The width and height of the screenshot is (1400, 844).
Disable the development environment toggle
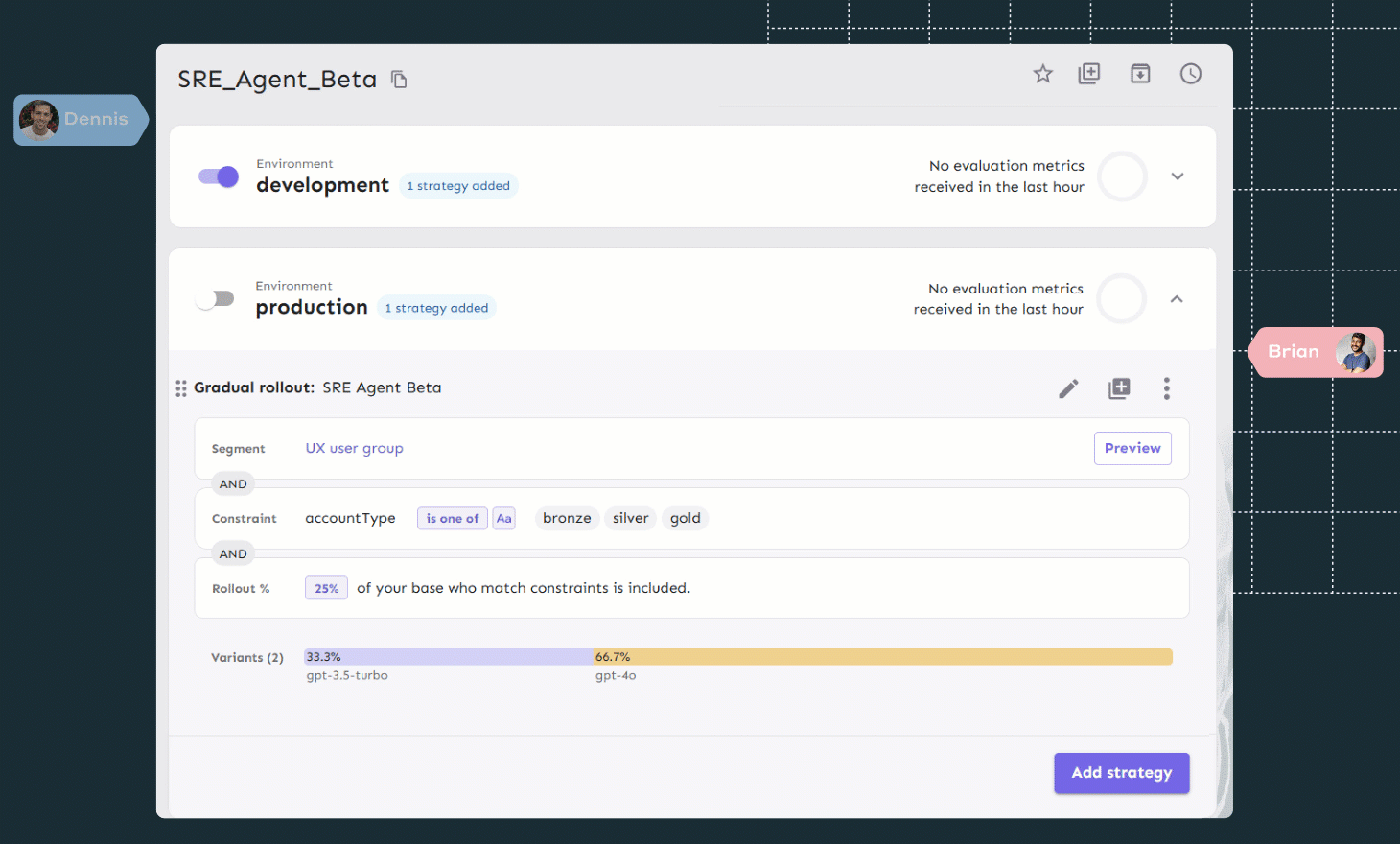click(x=218, y=176)
